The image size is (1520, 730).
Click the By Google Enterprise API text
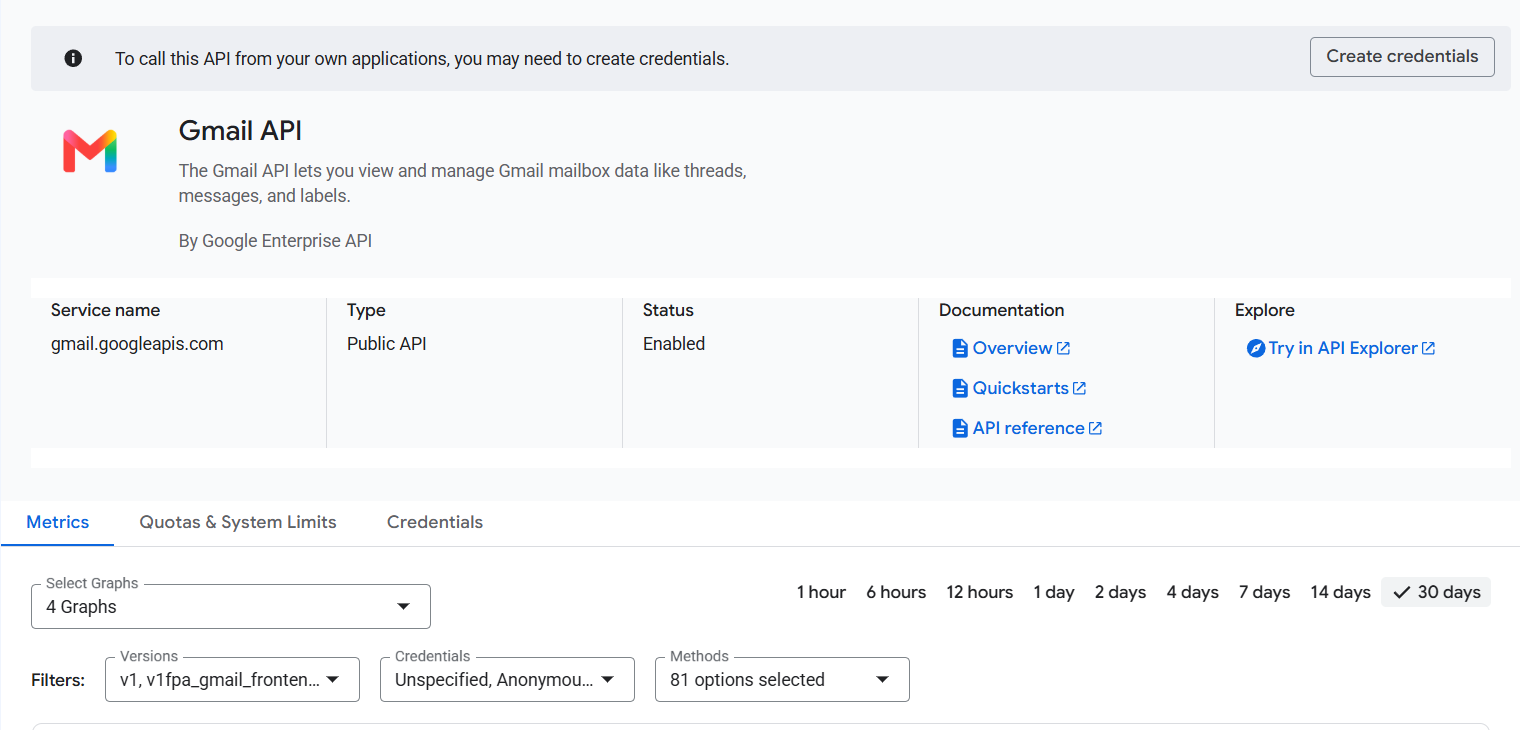[275, 241]
